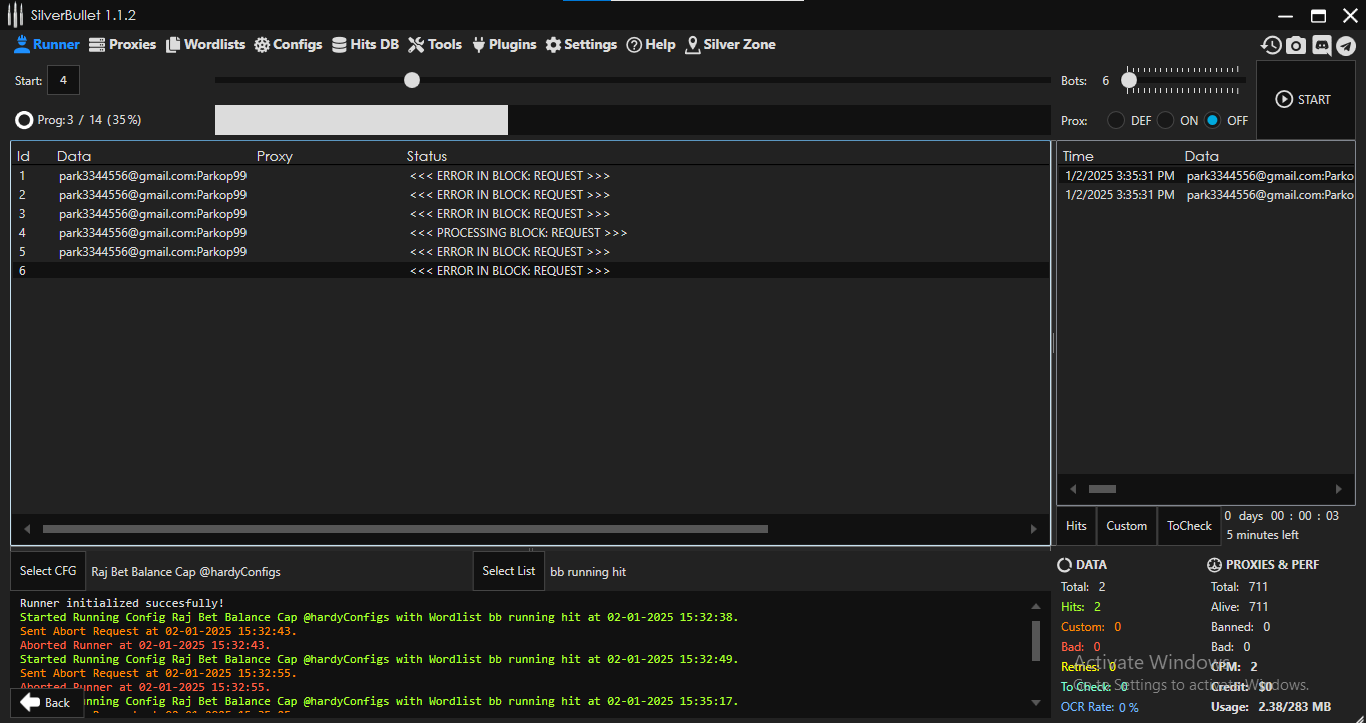
Task: Click the 'Runner initialized succesfully!' log line
Action: 122,603
